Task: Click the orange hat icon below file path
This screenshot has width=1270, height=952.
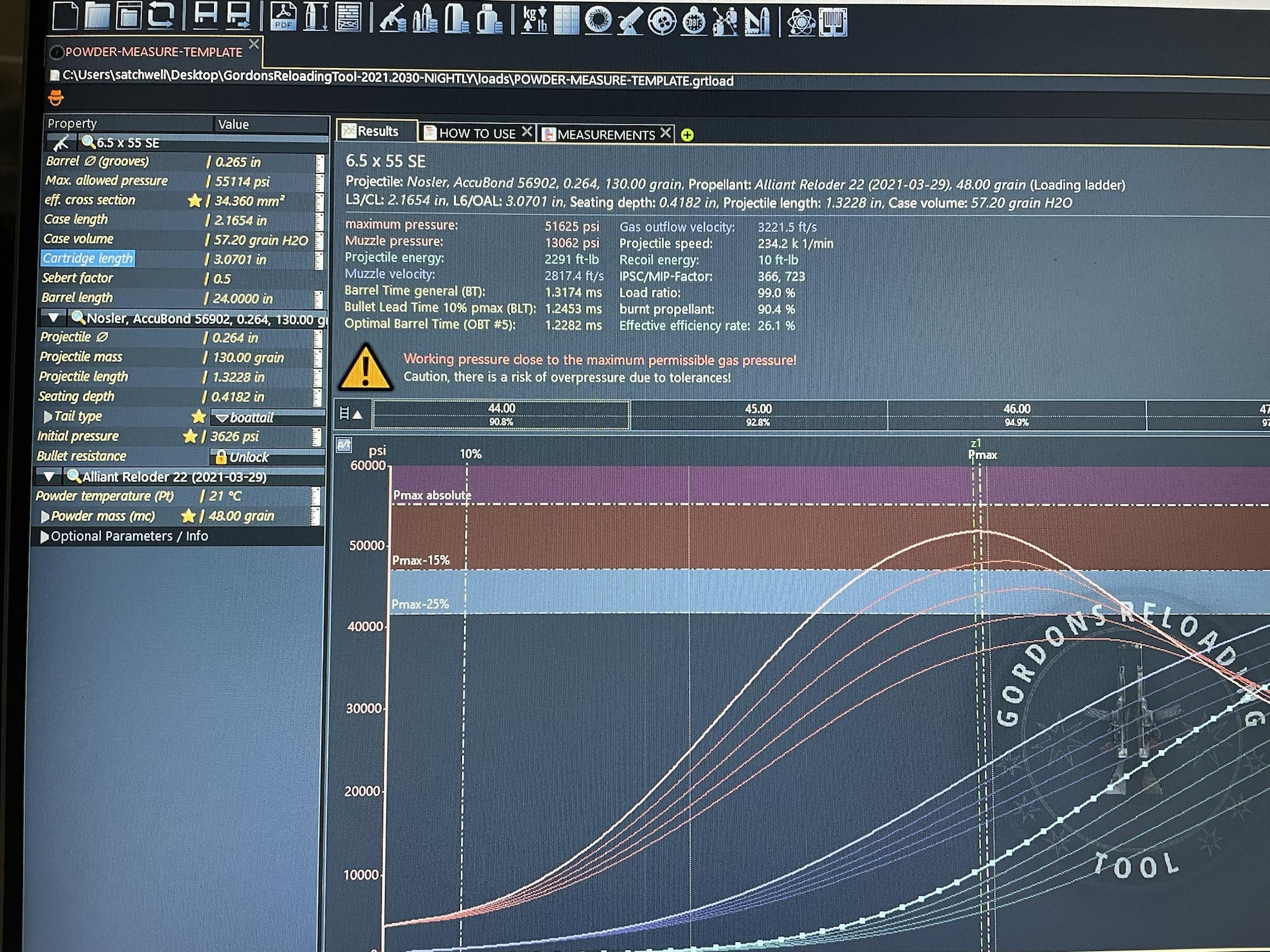Action: click(x=56, y=98)
